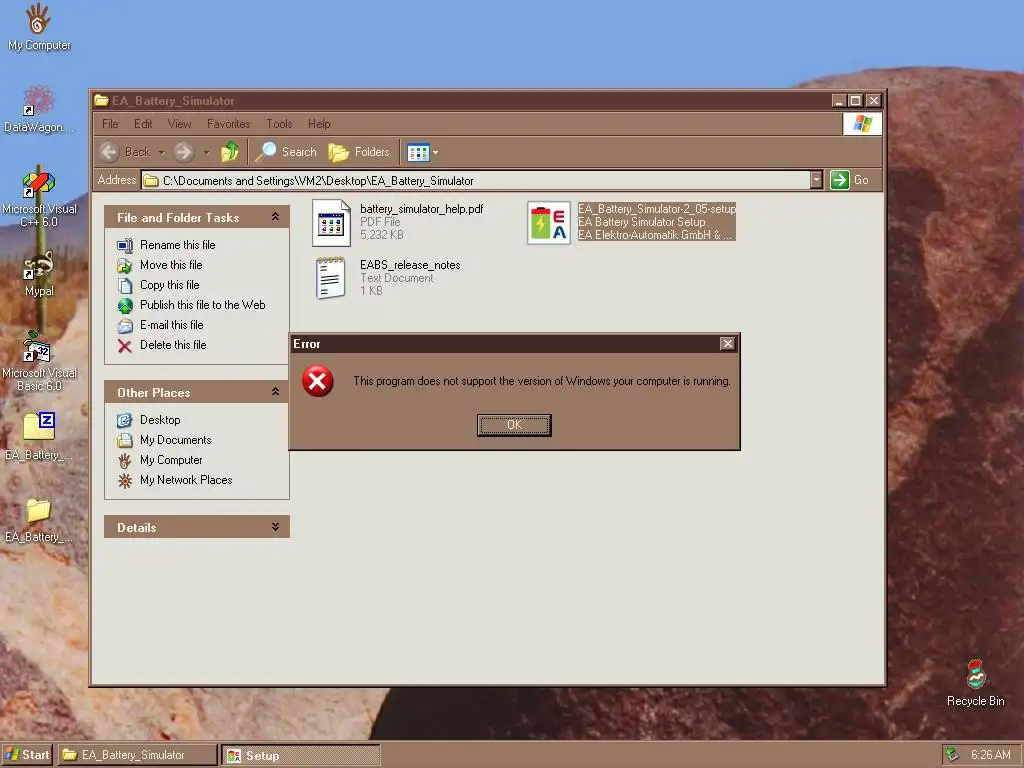Select the EA_Battery_Simulator-2_05-setup installer icon
Image resolution: width=1024 pixels, height=768 pixels.
(x=549, y=223)
